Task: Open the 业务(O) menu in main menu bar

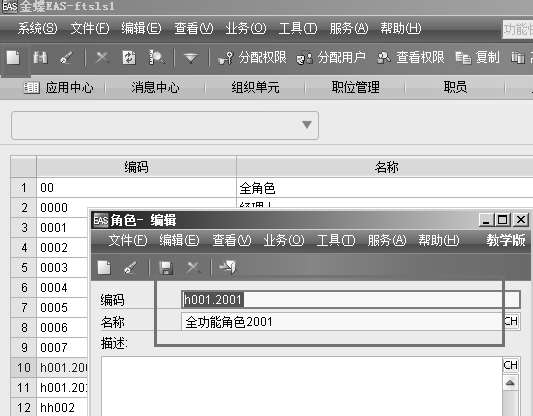Action: [245, 29]
